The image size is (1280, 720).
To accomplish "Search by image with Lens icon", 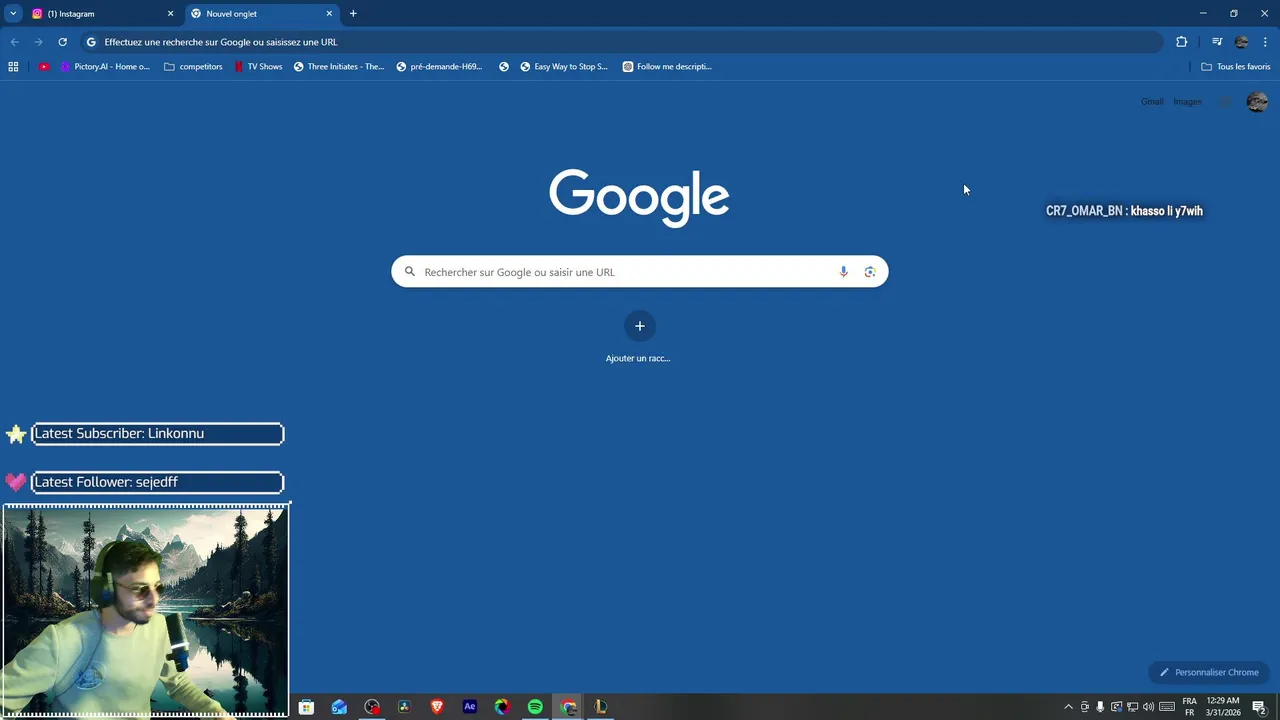I will [870, 272].
